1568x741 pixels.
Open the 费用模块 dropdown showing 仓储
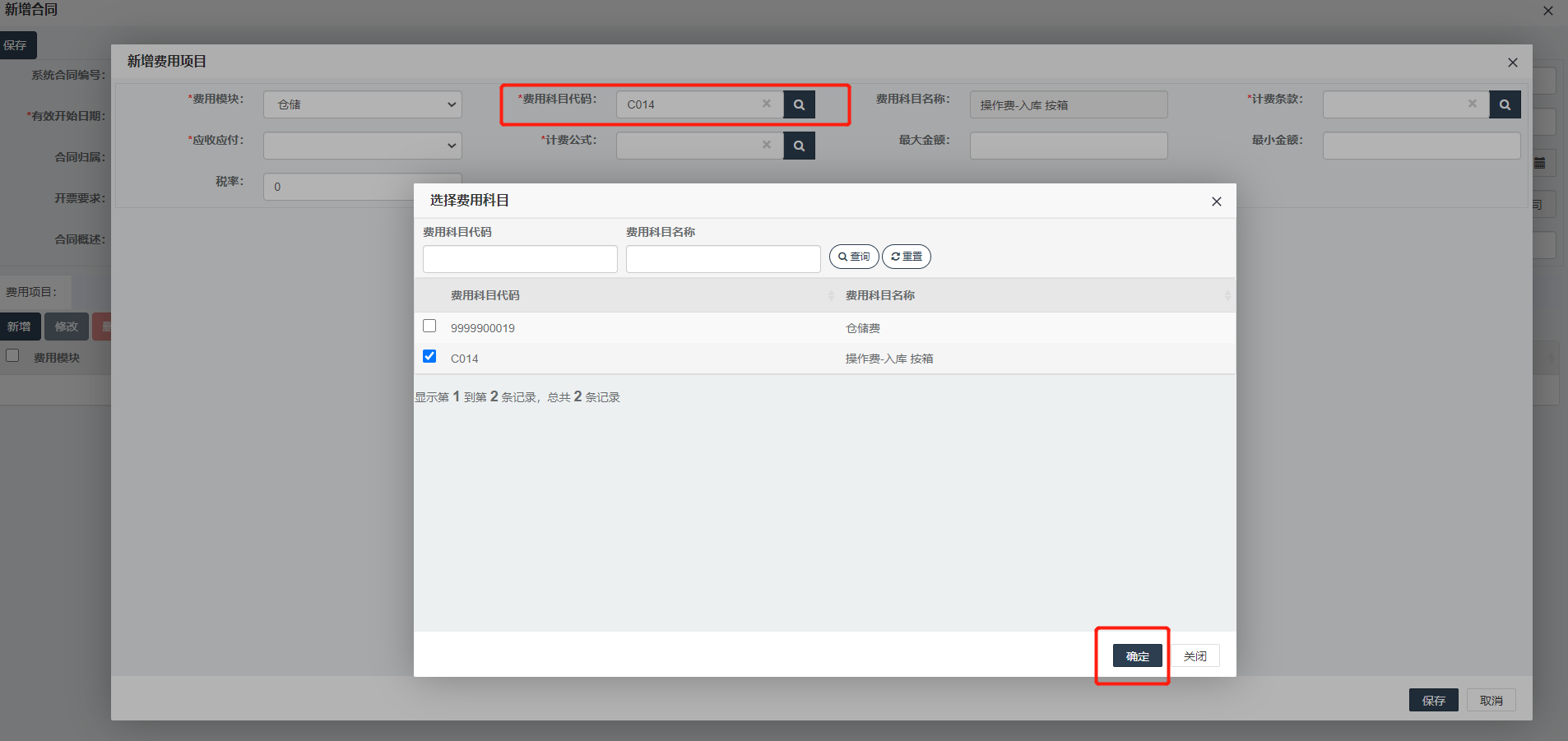point(363,104)
